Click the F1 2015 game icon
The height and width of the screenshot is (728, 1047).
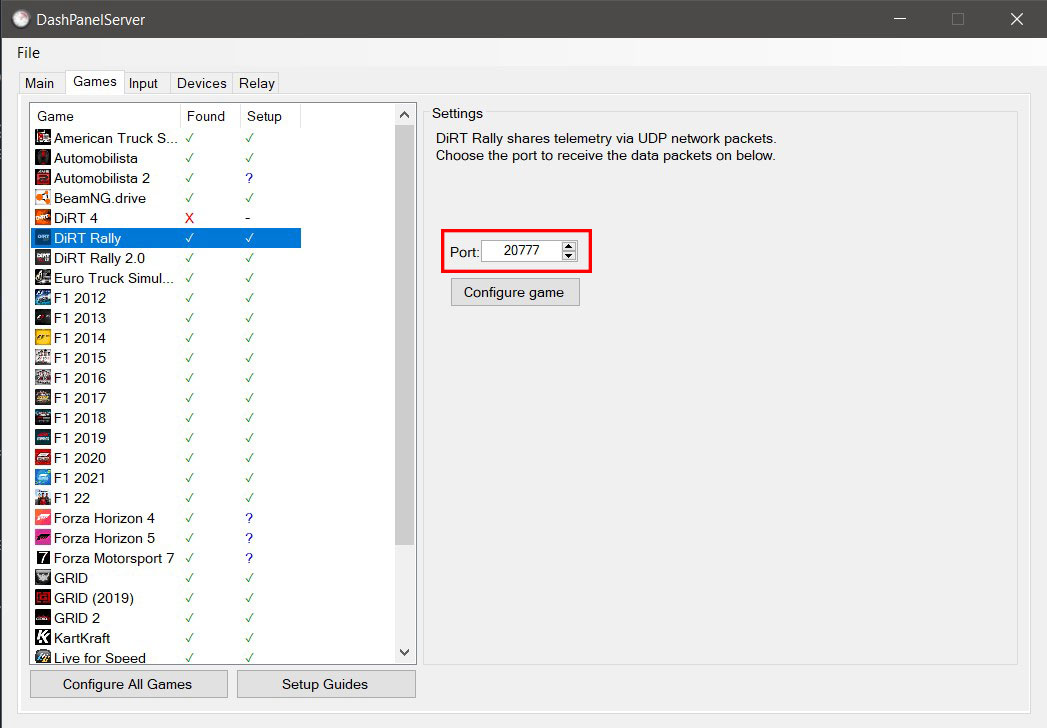[x=43, y=358]
